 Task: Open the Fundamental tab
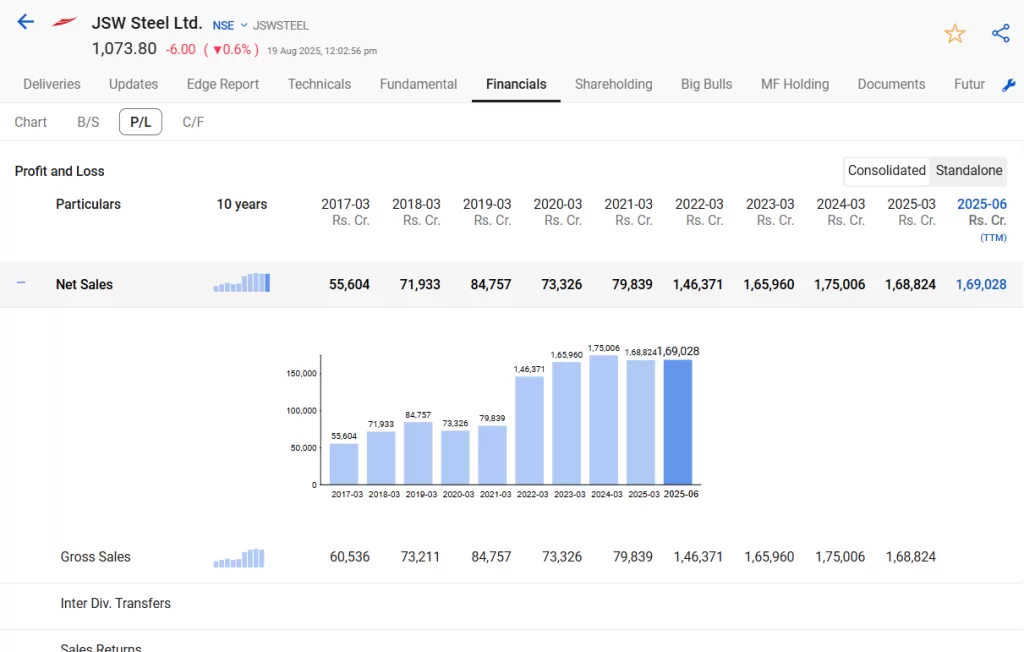(x=419, y=84)
